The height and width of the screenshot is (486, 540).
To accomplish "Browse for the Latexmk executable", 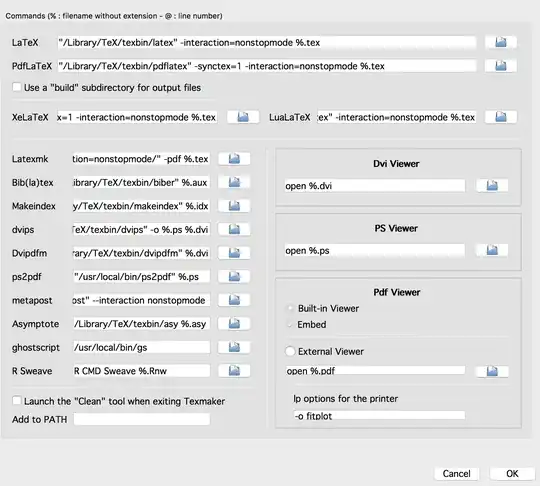I will click(x=234, y=159).
